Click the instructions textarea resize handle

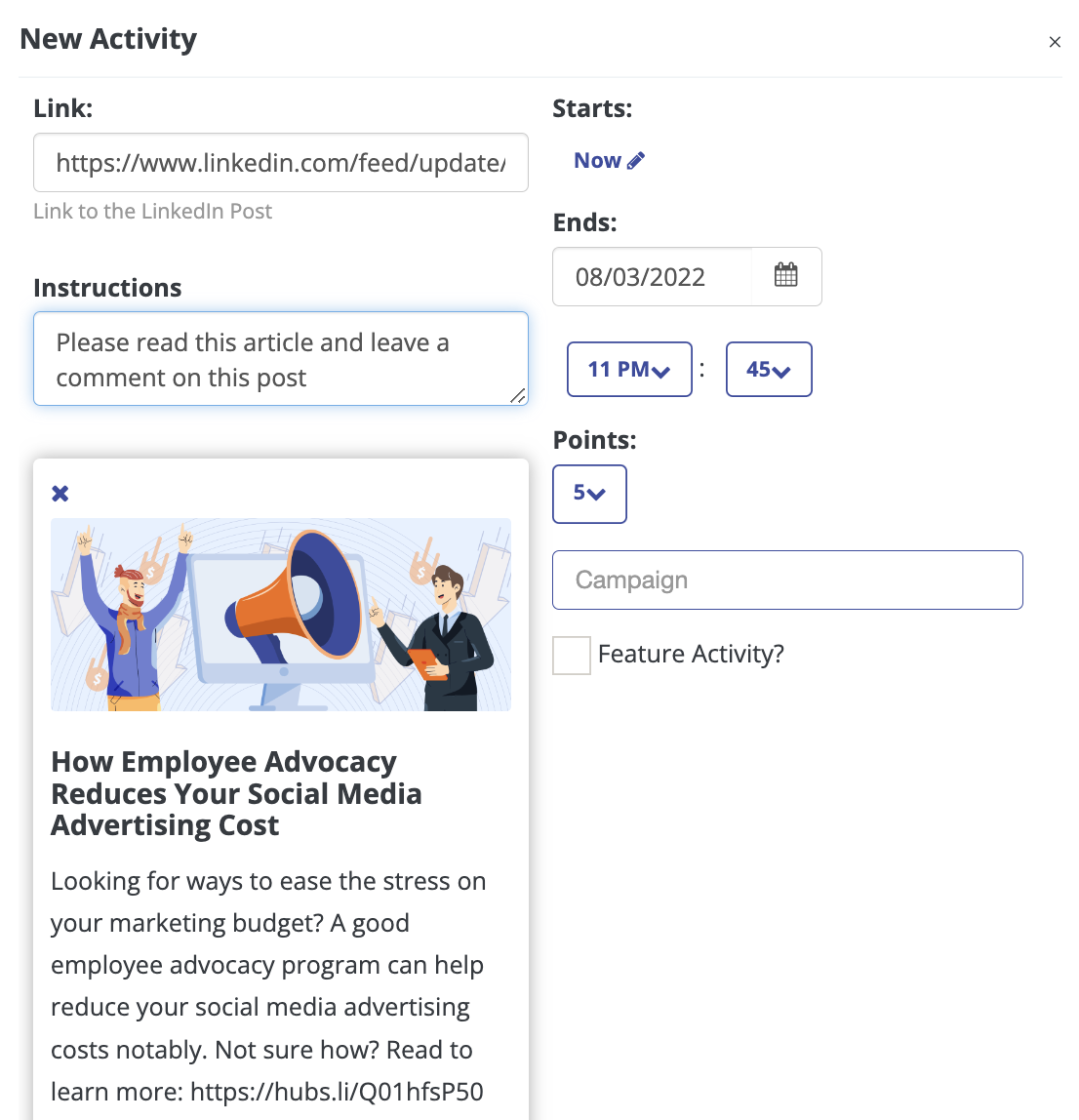click(x=518, y=396)
